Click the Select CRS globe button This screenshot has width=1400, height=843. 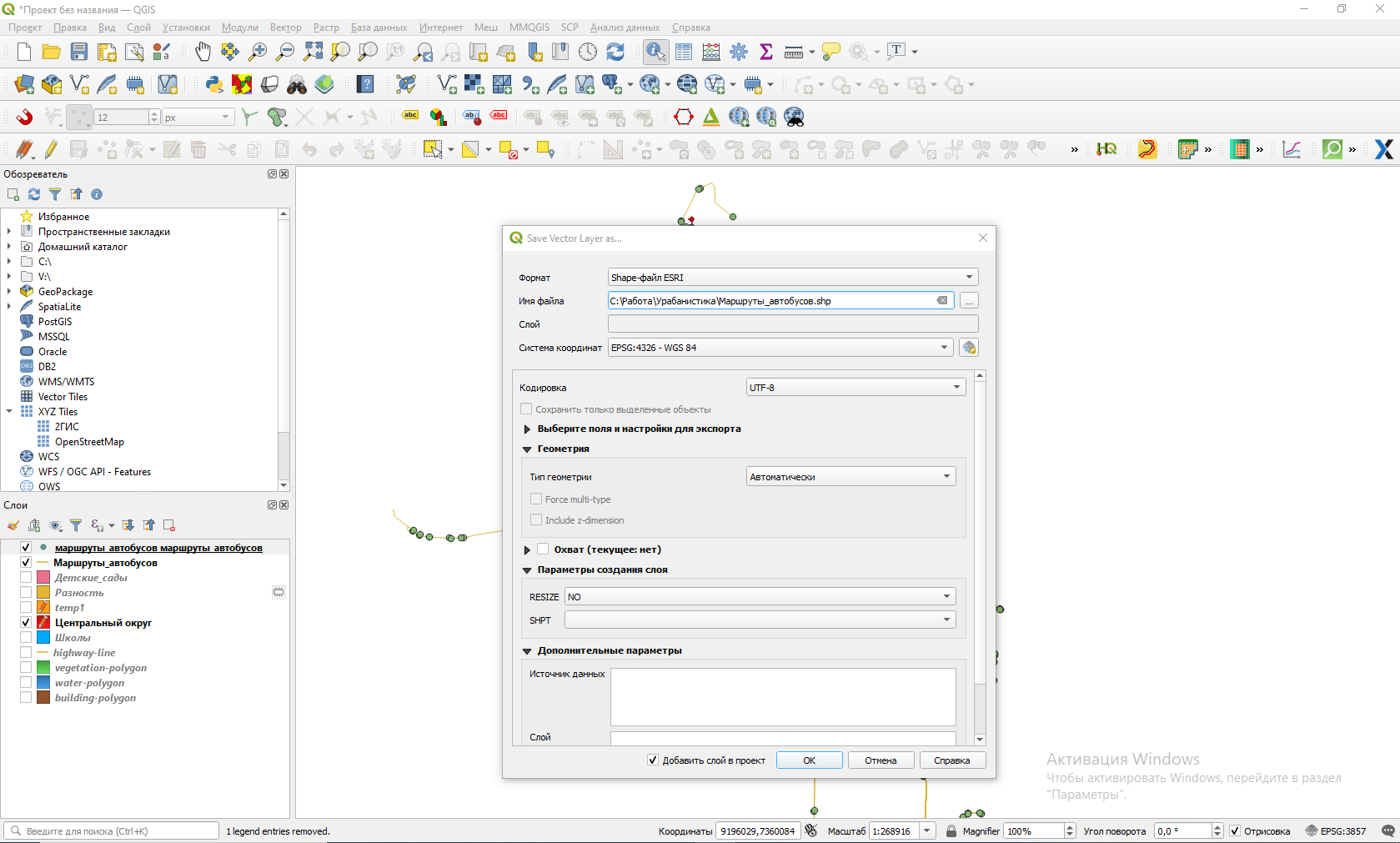coord(969,348)
